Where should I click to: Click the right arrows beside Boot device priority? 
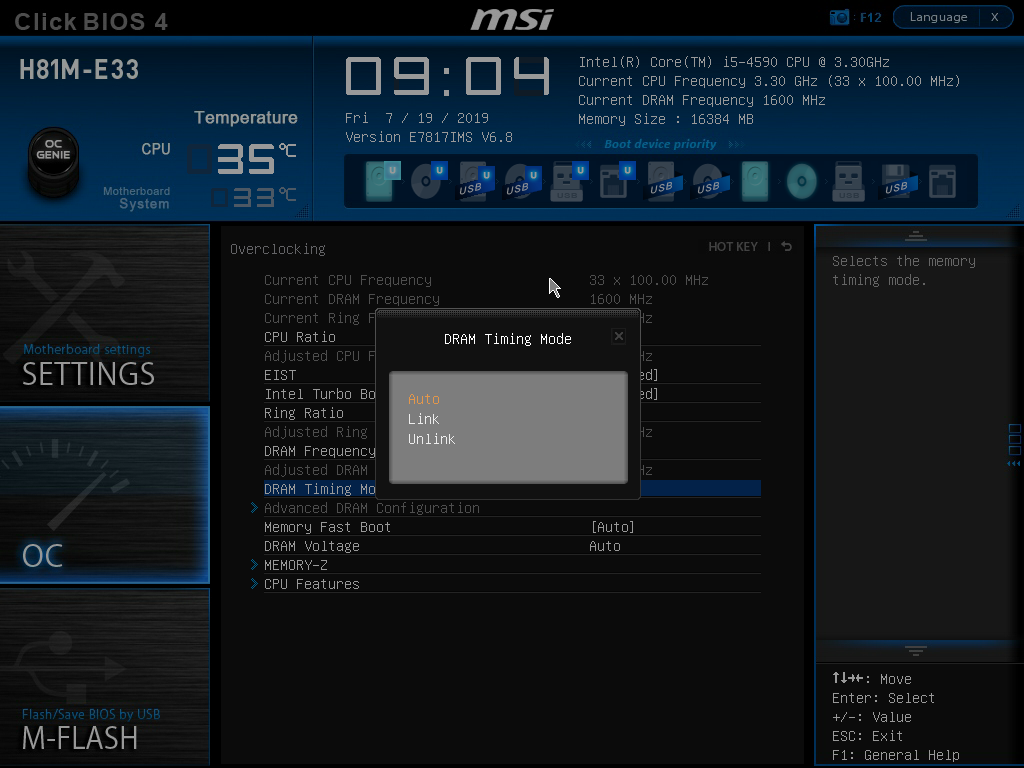coord(735,144)
